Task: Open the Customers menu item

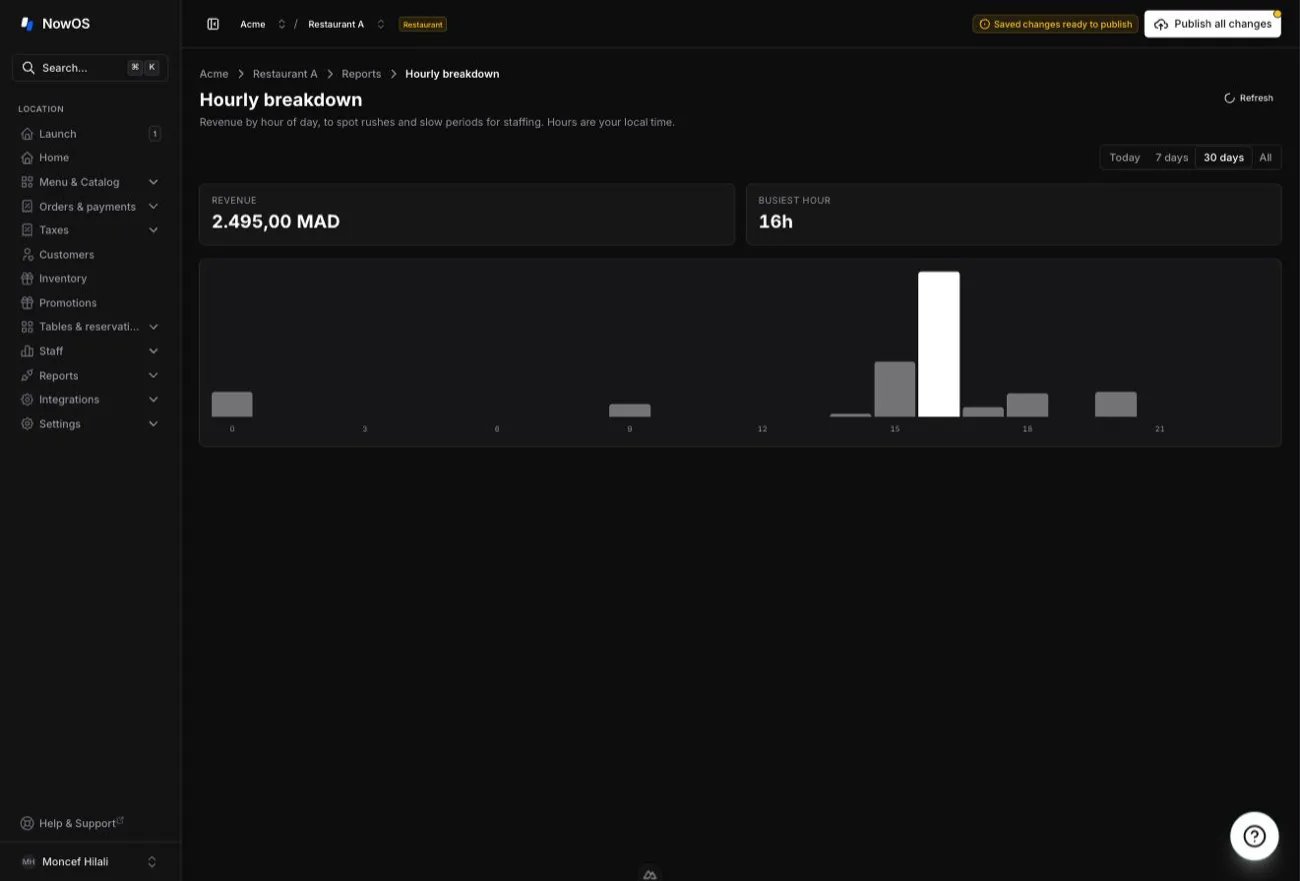Action: [x=90, y=255]
